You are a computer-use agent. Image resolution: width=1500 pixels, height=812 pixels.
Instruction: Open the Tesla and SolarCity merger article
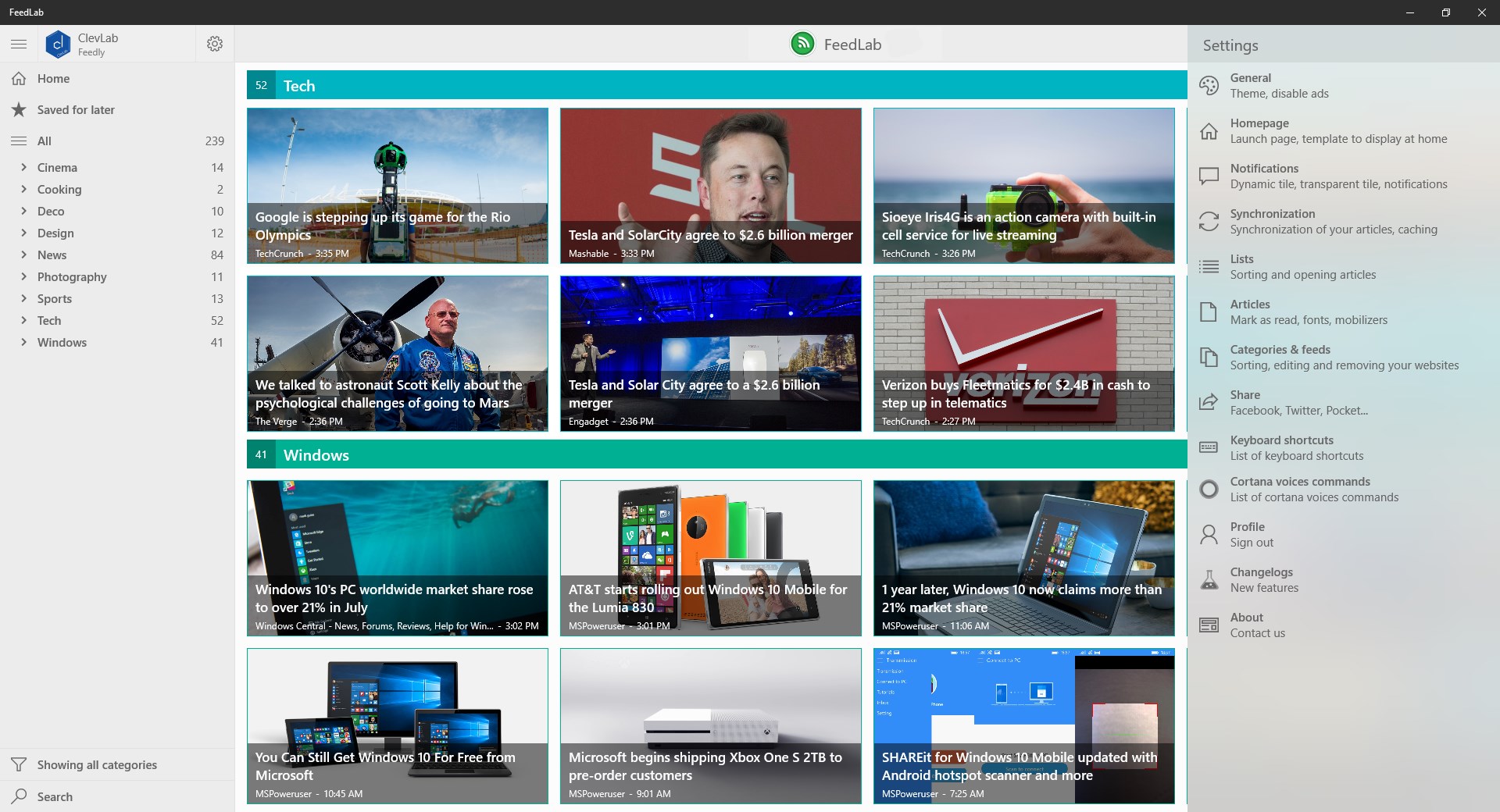pyautogui.click(x=709, y=186)
